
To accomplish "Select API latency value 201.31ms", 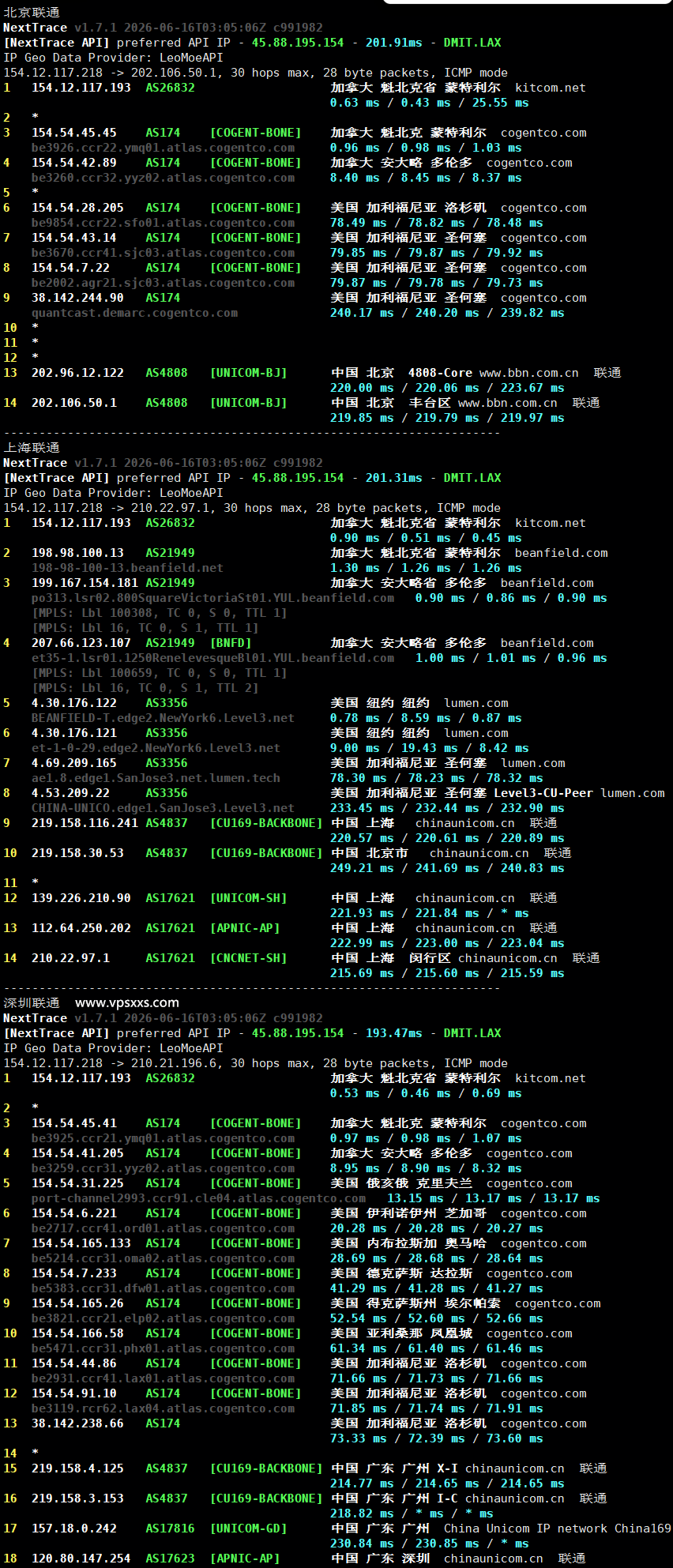I will point(394,478).
